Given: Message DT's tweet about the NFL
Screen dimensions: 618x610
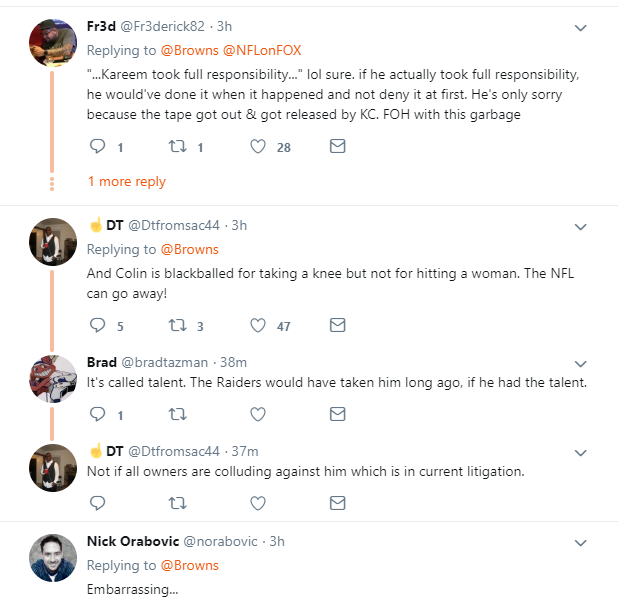Looking at the screenshot, I should [x=337, y=325].
